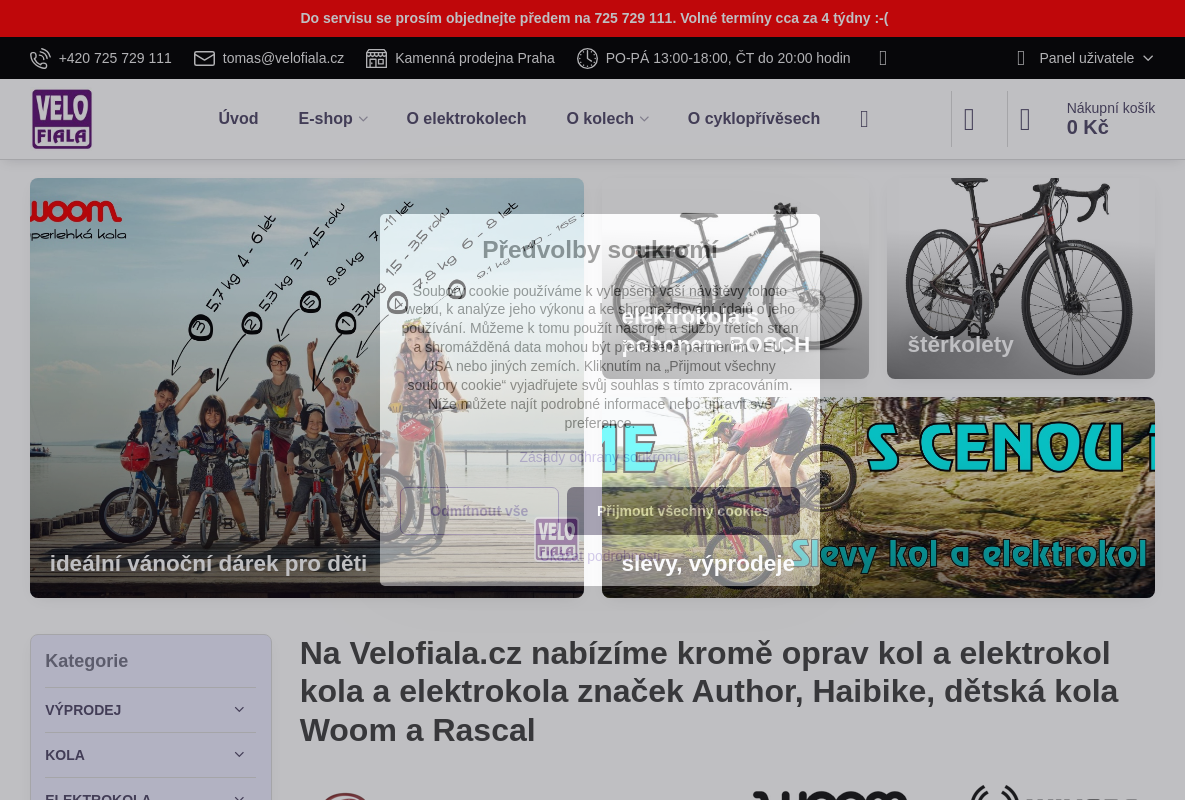Screen dimensions: 1200x800
Task: Click the wishlist icon left of the cart
Action: (968, 119)
